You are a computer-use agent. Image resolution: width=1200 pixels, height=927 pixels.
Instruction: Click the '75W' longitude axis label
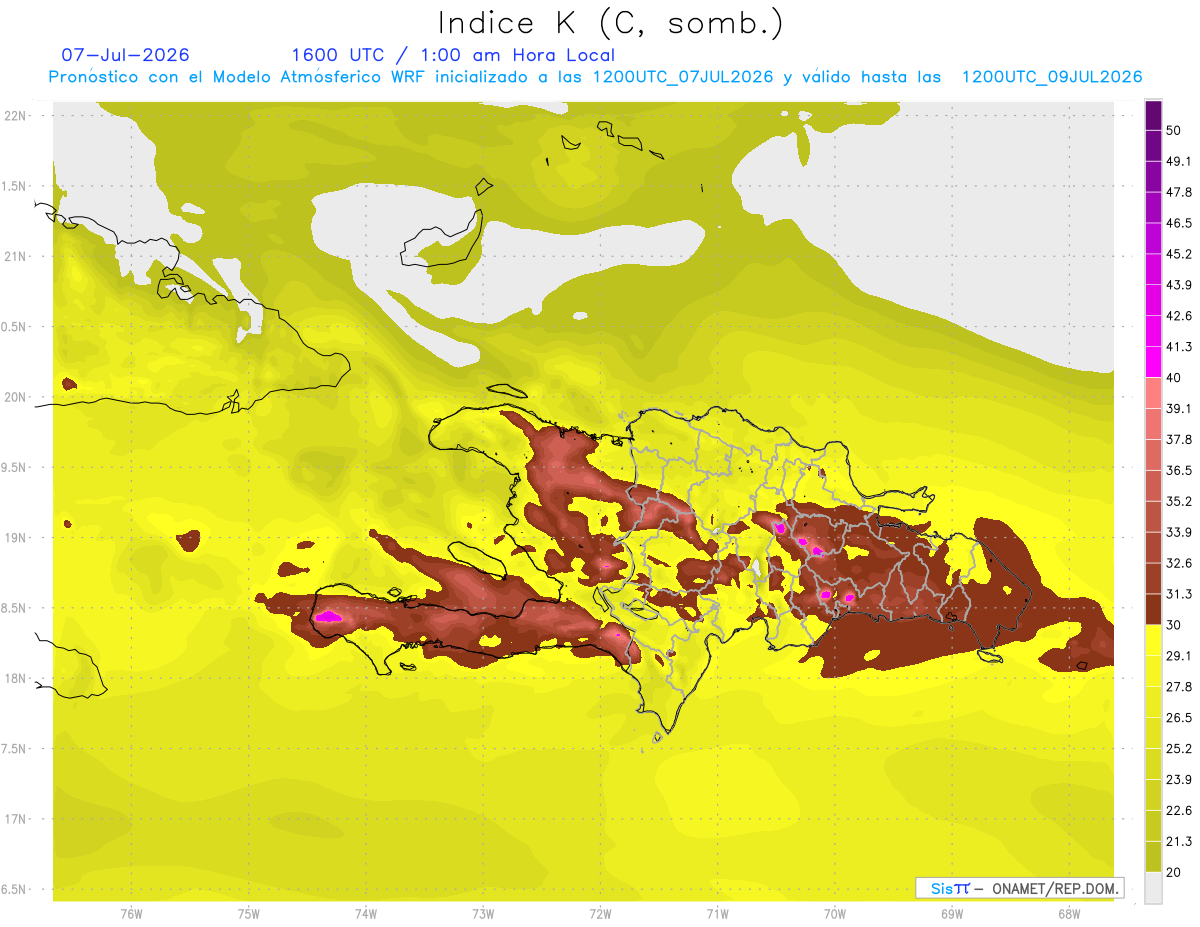point(249,913)
